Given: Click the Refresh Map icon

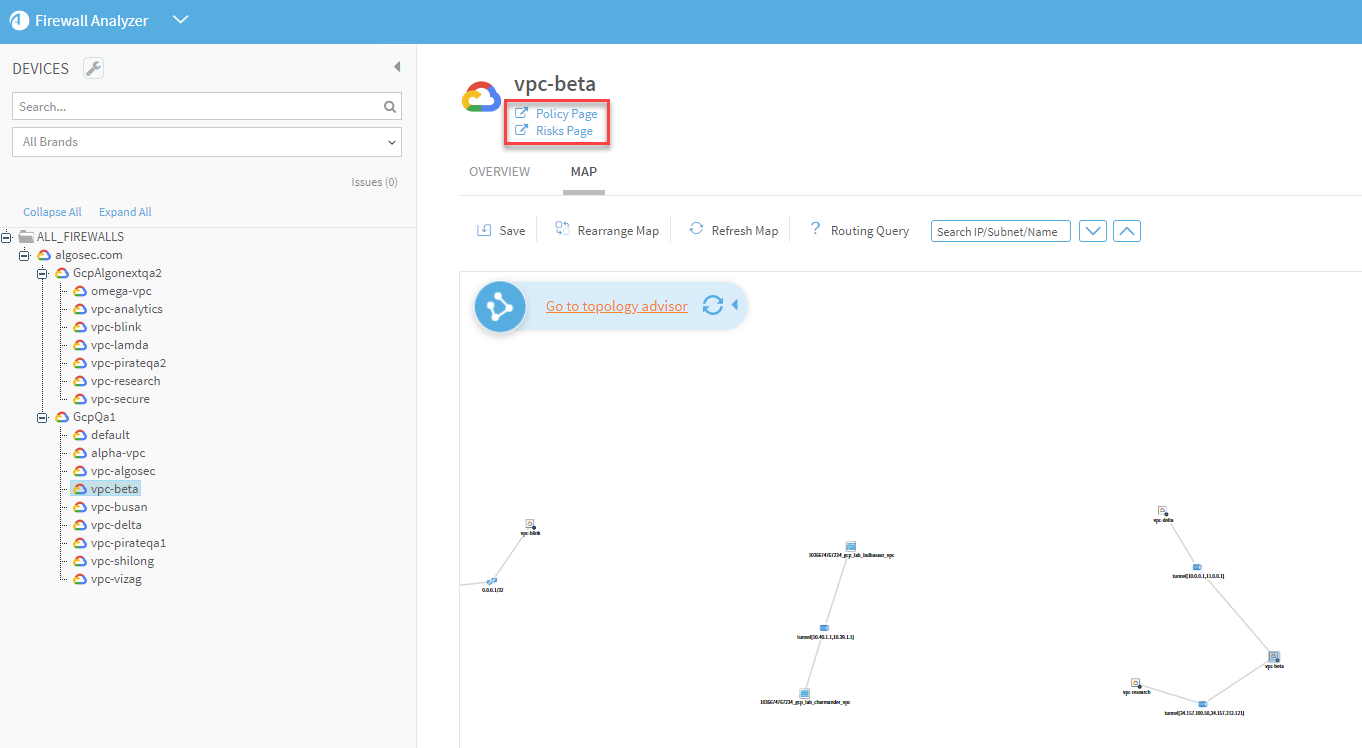Looking at the screenshot, I should [x=696, y=229].
